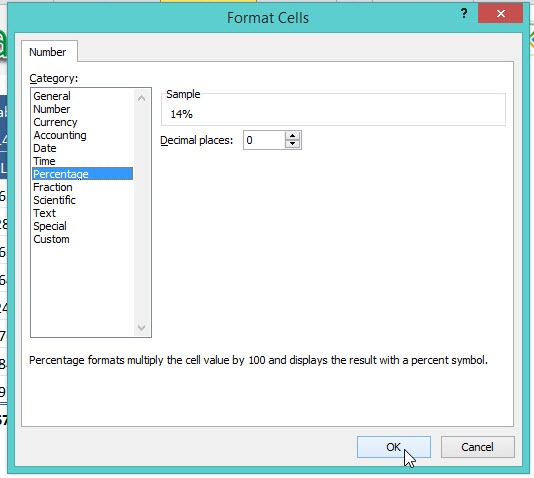
Task: Select Currency in the category list
Action: [56, 122]
